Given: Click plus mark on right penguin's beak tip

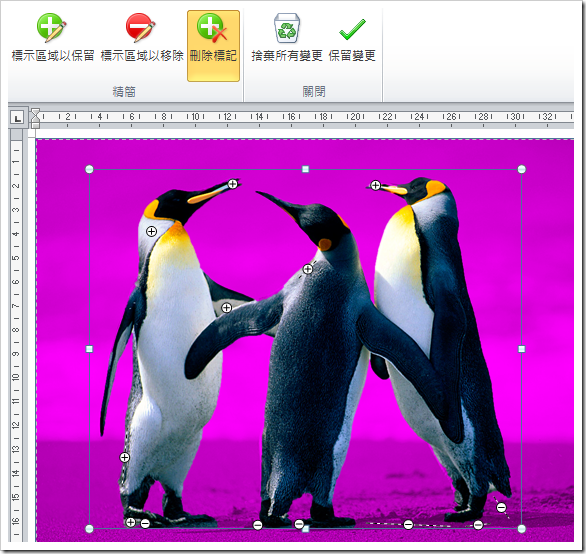Looking at the screenshot, I should tap(375, 185).
